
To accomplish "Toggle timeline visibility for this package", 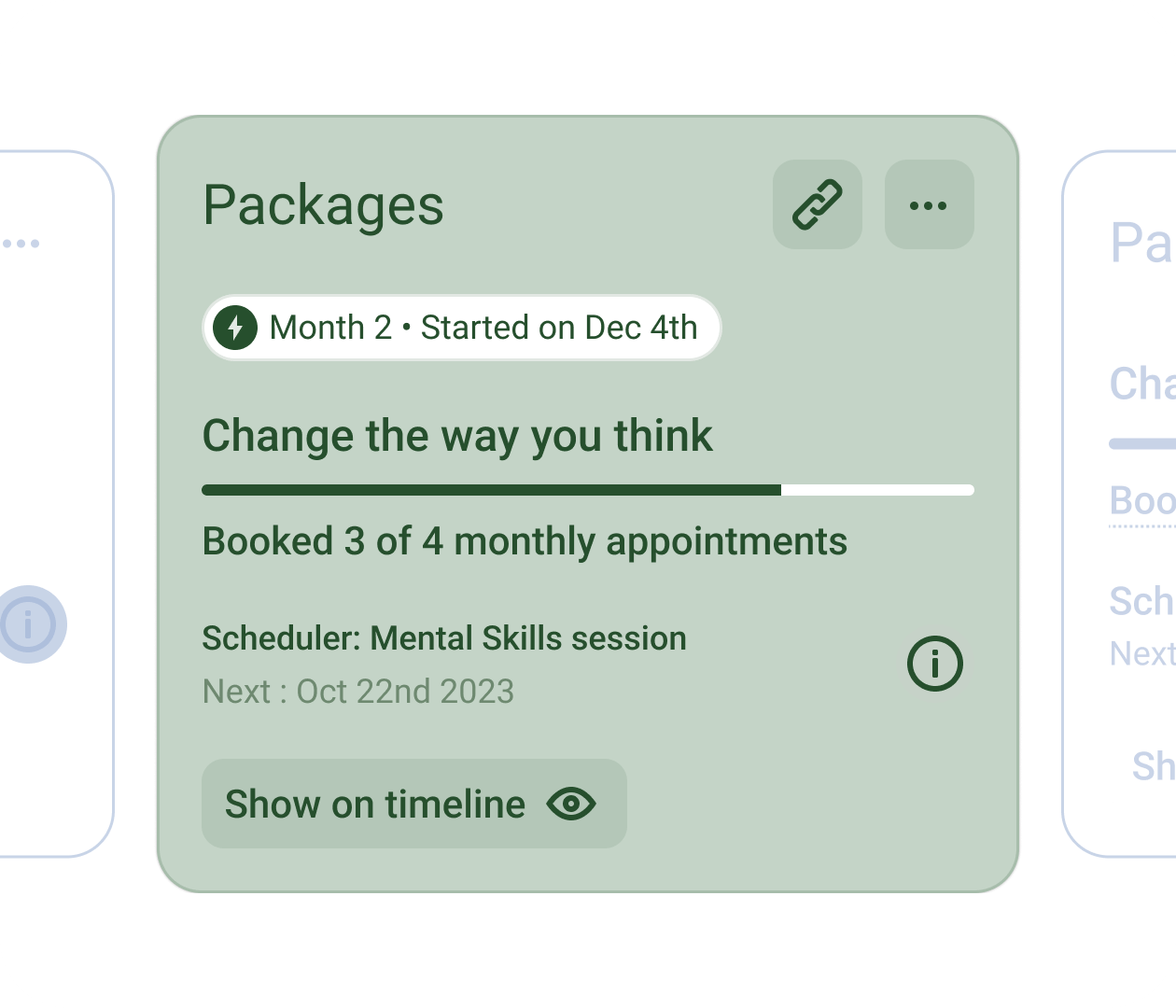I will 413,804.
